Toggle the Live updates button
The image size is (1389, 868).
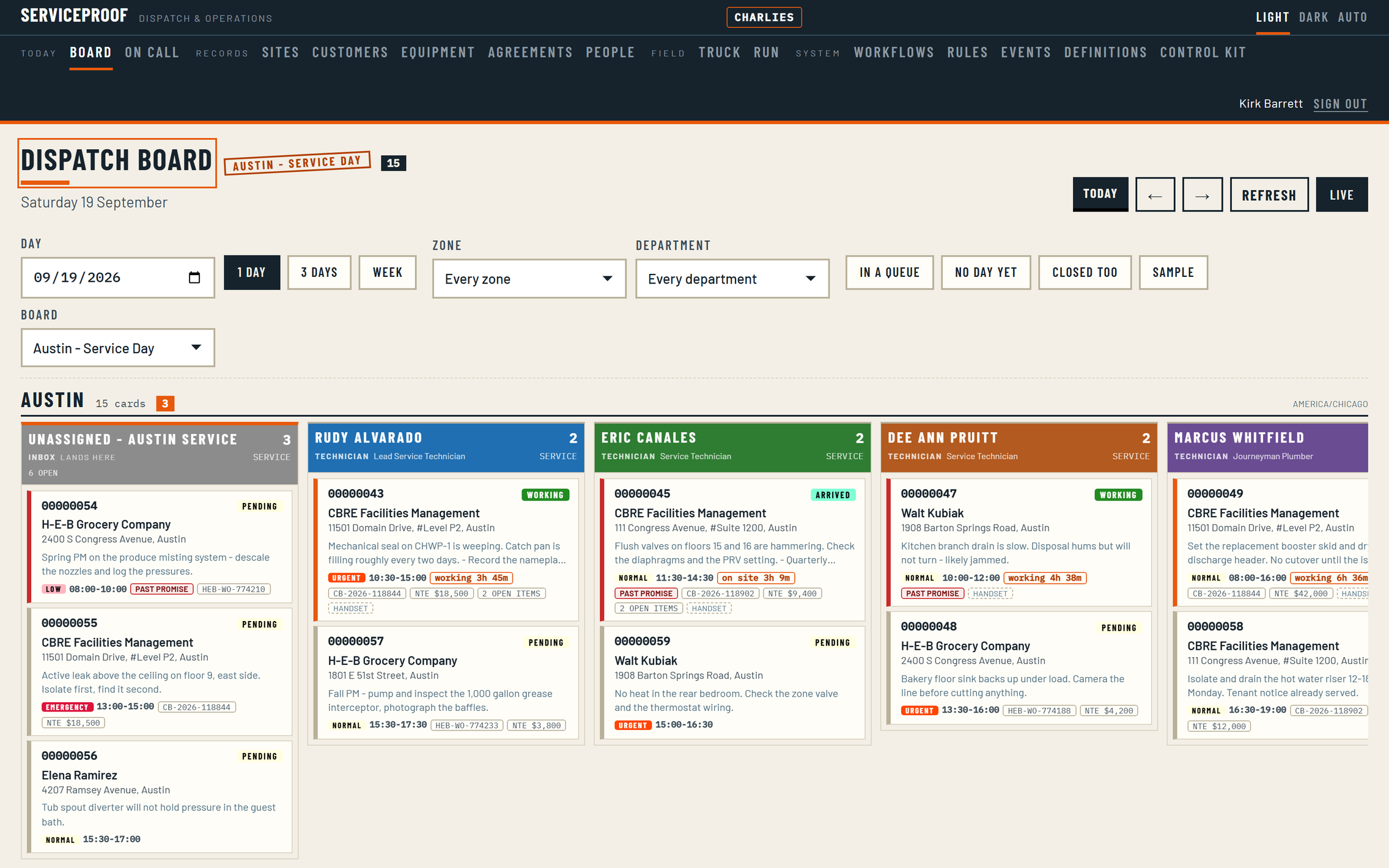click(x=1341, y=195)
